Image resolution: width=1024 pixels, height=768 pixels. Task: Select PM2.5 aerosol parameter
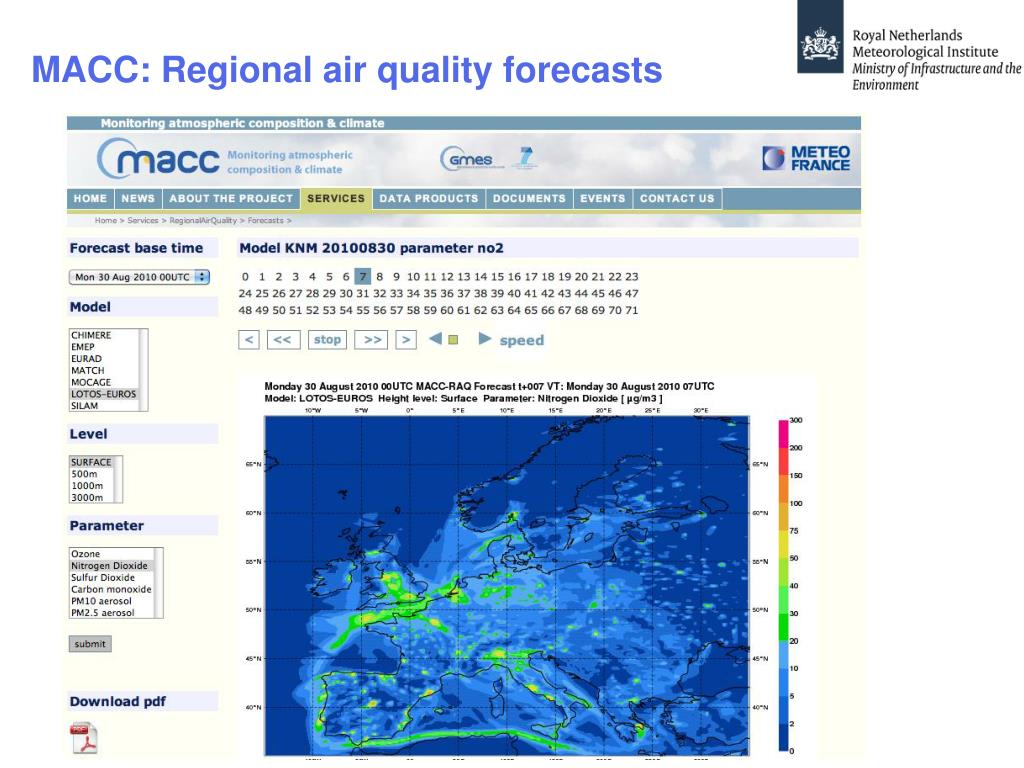click(112, 613)
